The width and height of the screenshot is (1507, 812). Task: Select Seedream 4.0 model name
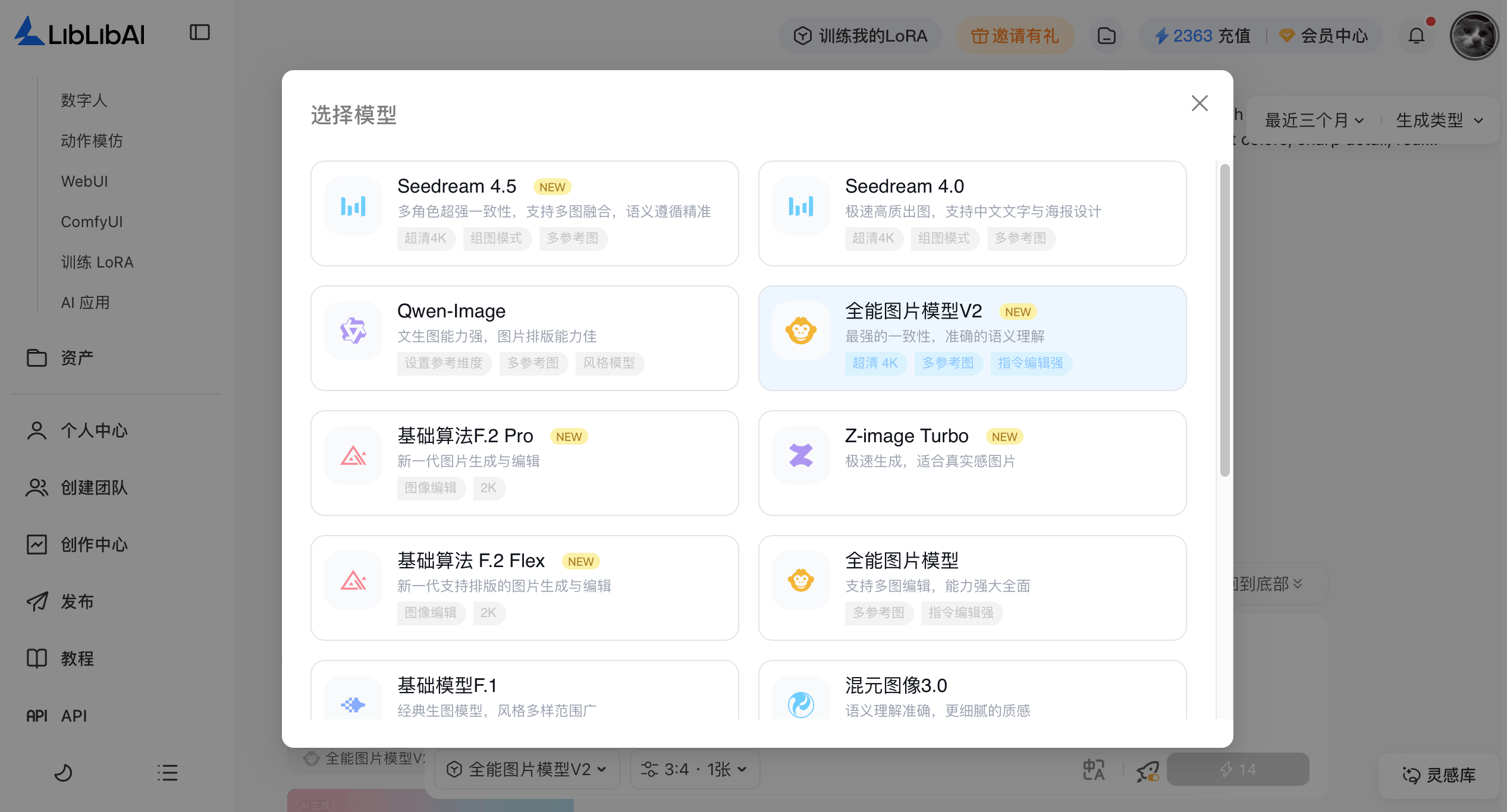905,187
